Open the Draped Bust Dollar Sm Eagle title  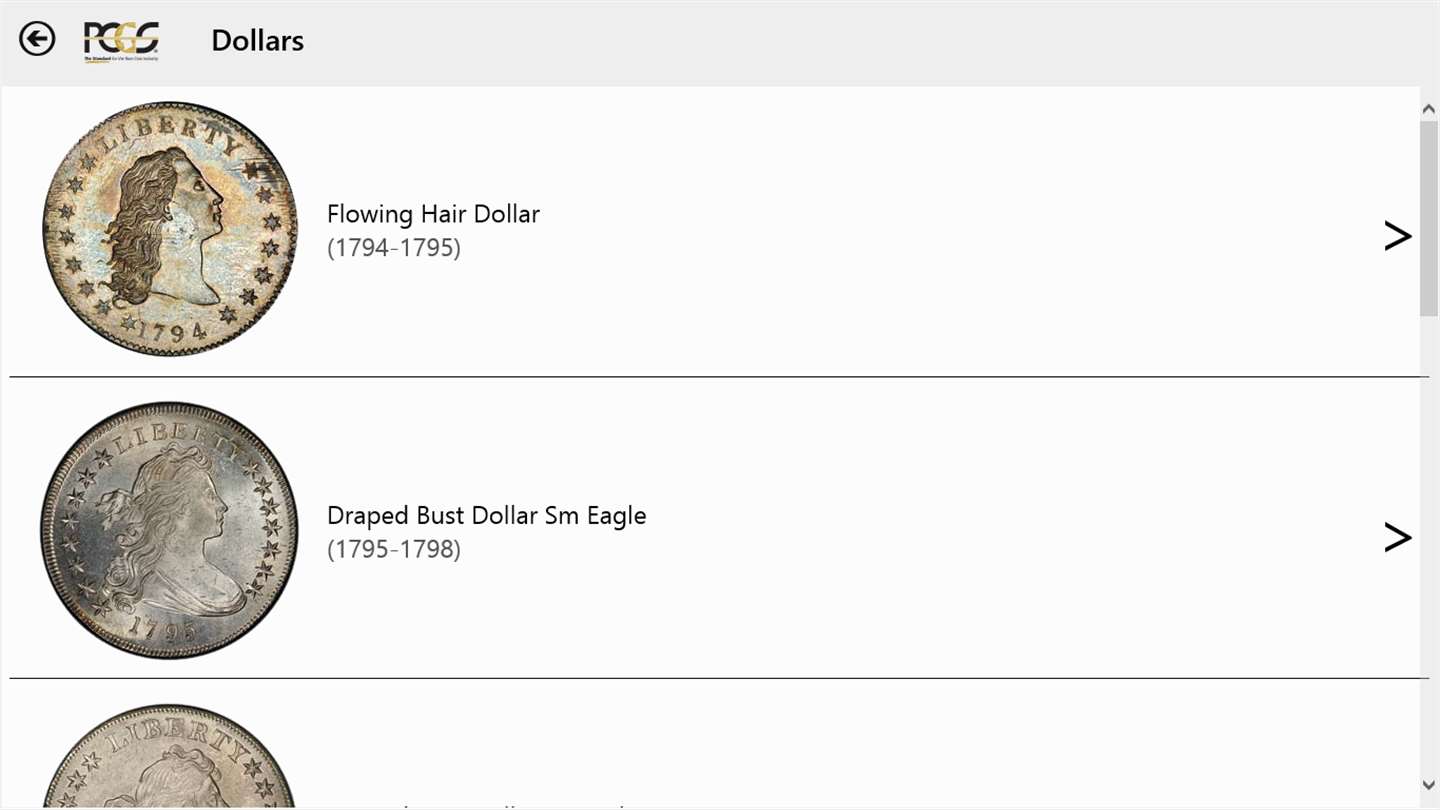[x=486, y=515]
